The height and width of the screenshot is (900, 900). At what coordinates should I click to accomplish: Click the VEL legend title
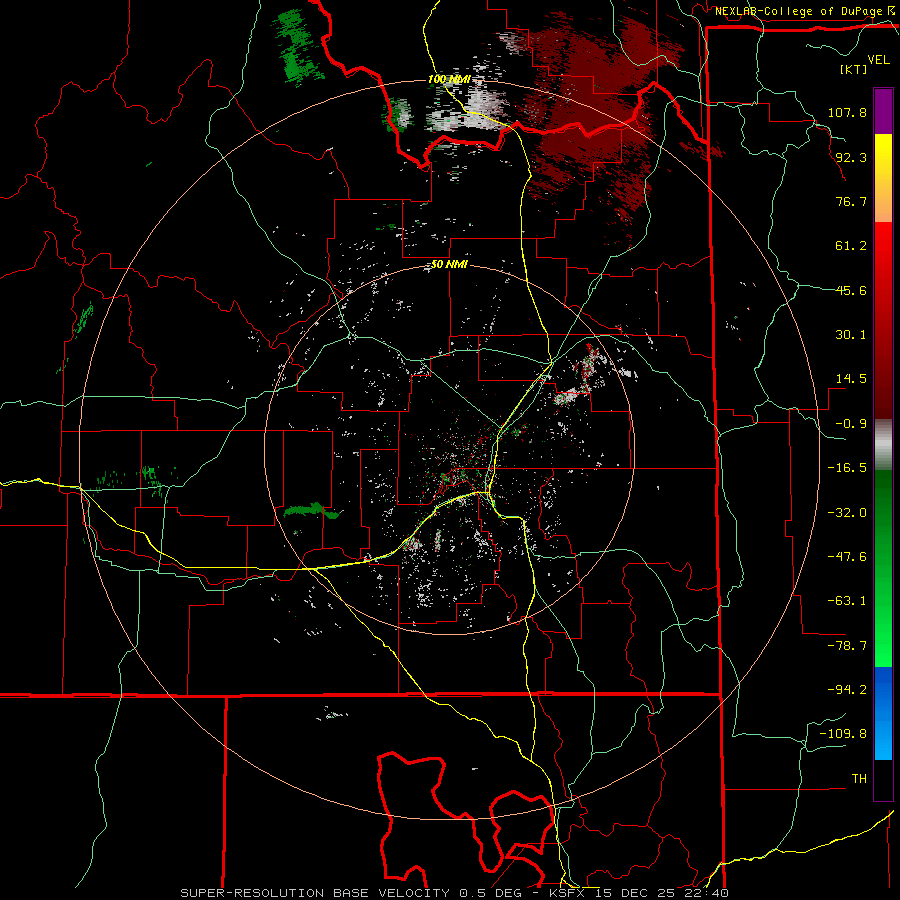(879, 60)
